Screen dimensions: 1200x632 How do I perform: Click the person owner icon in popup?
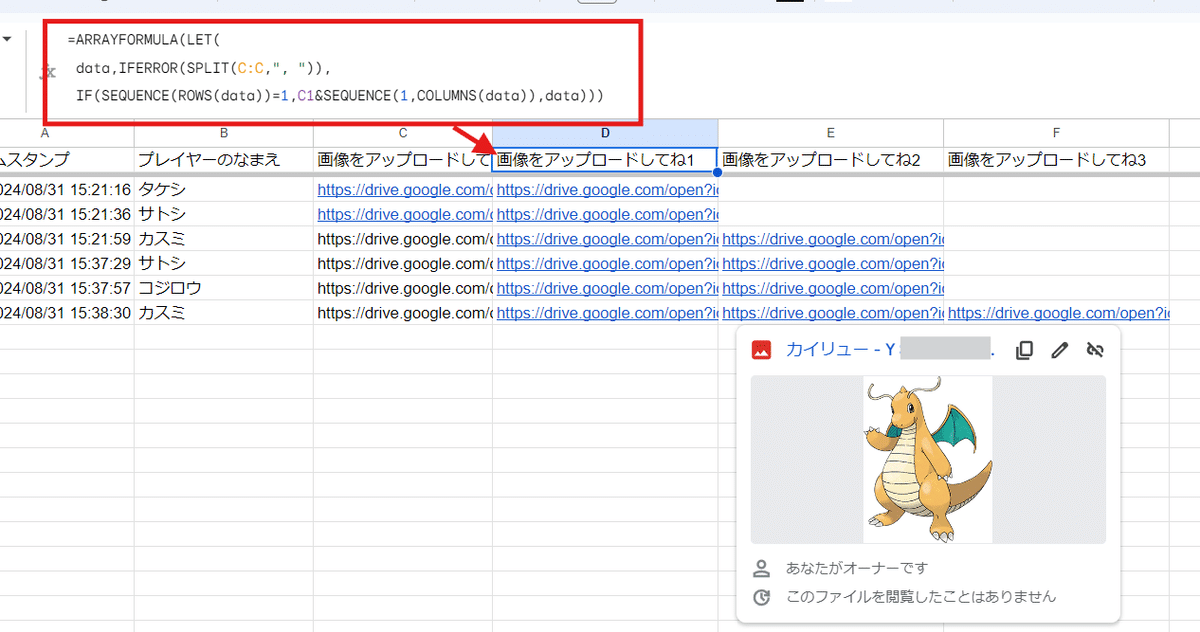click(x=761, y=568)
